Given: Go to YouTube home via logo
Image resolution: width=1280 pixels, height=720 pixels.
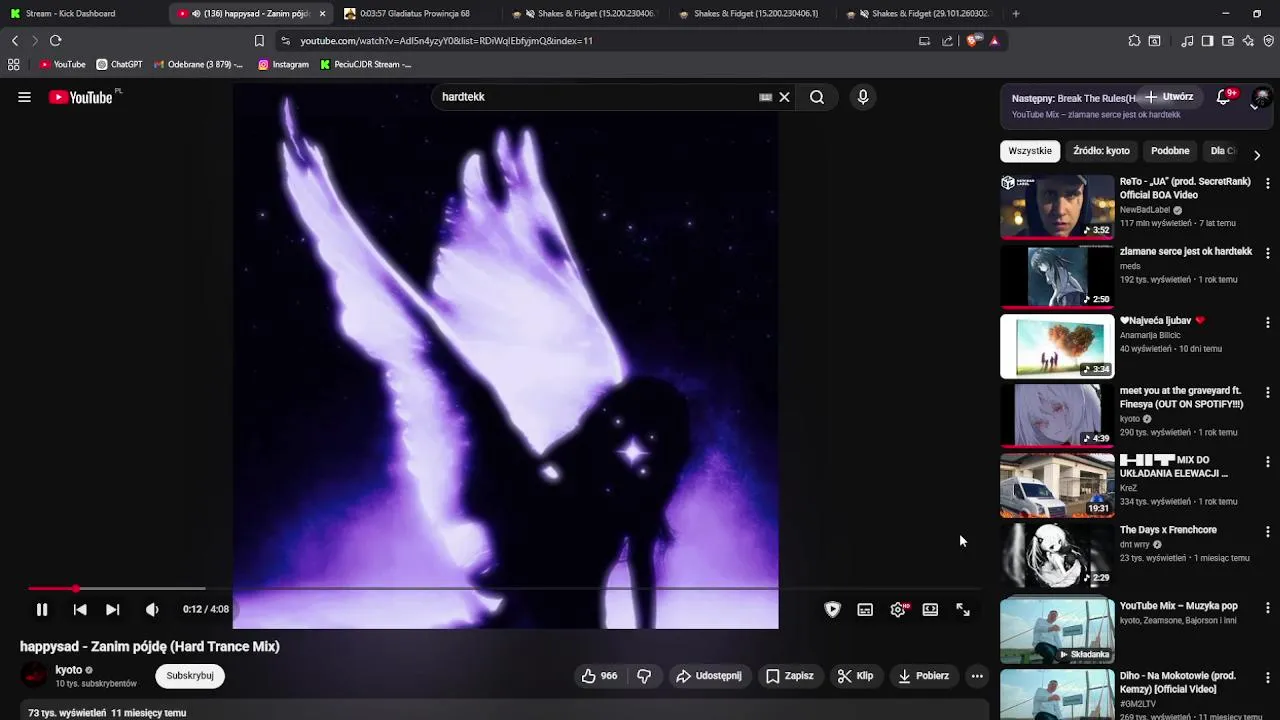Looking at the screenshot, I should pos(81,97).
